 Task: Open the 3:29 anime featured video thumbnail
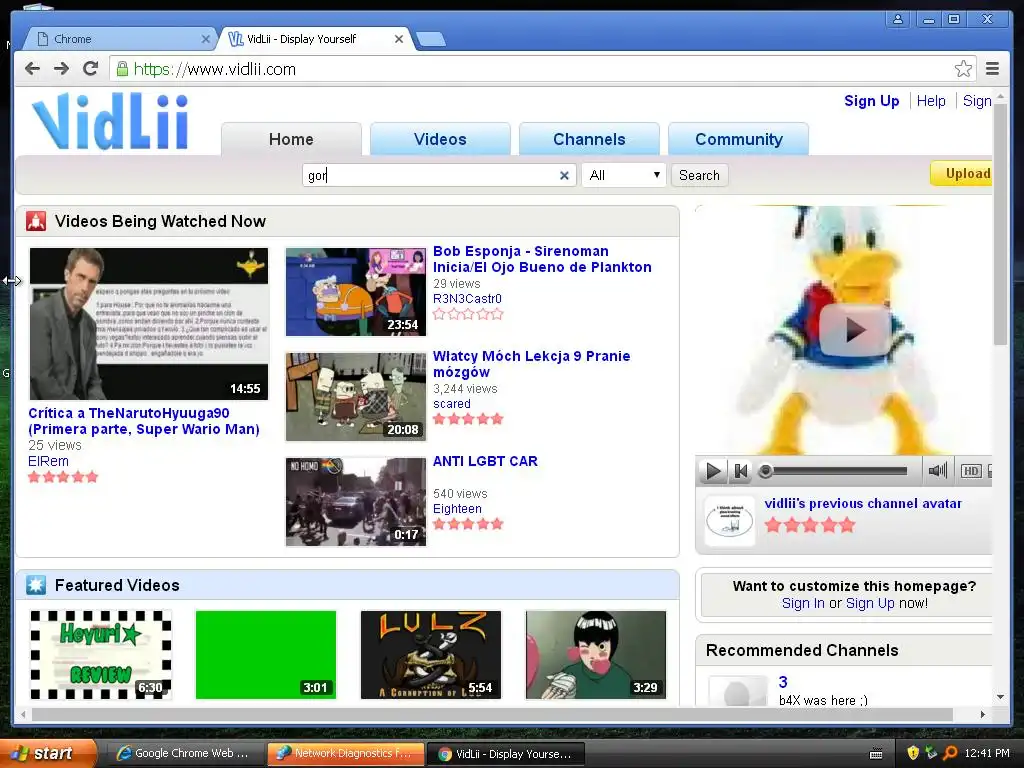point(596,655)
